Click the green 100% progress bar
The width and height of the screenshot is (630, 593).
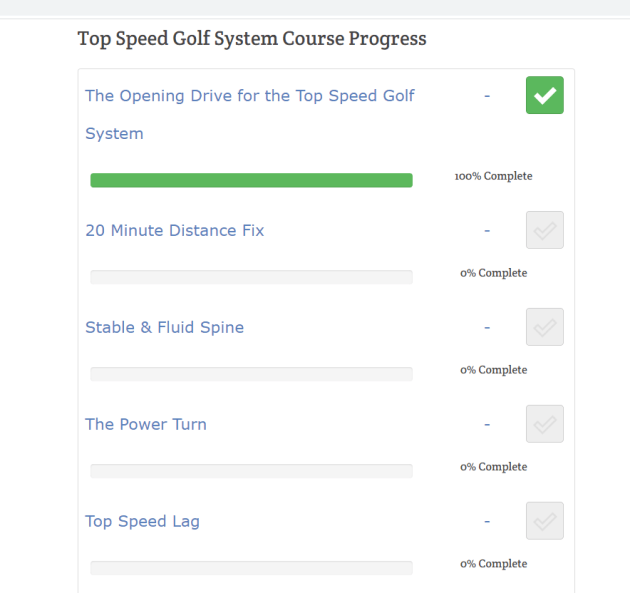pos(251,180)
